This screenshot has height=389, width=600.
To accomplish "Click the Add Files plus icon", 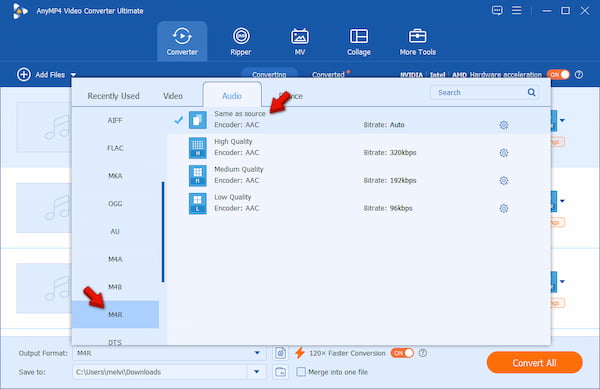I will coord(24,75).
